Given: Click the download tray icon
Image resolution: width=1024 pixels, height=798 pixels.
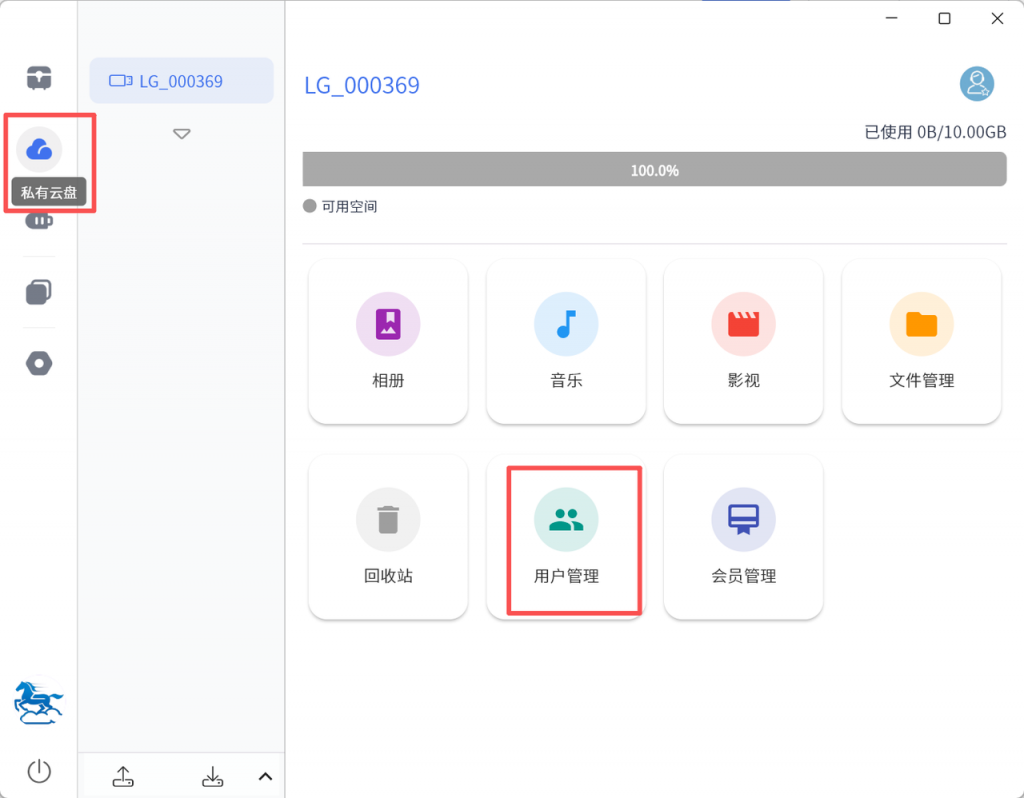Looking at the screenshot, I should click(x=212, y=776).
